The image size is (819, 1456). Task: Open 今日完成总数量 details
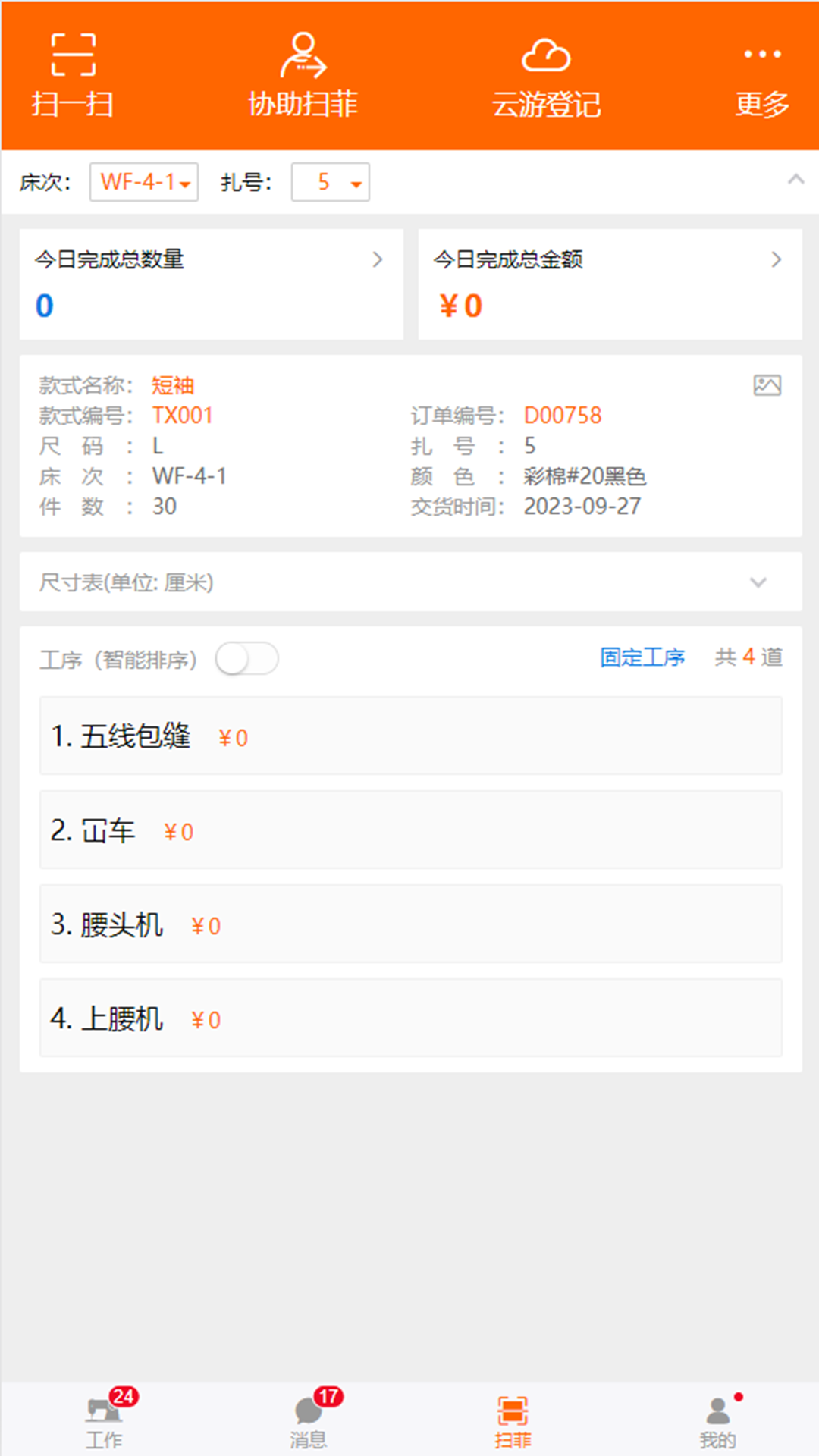211,284
